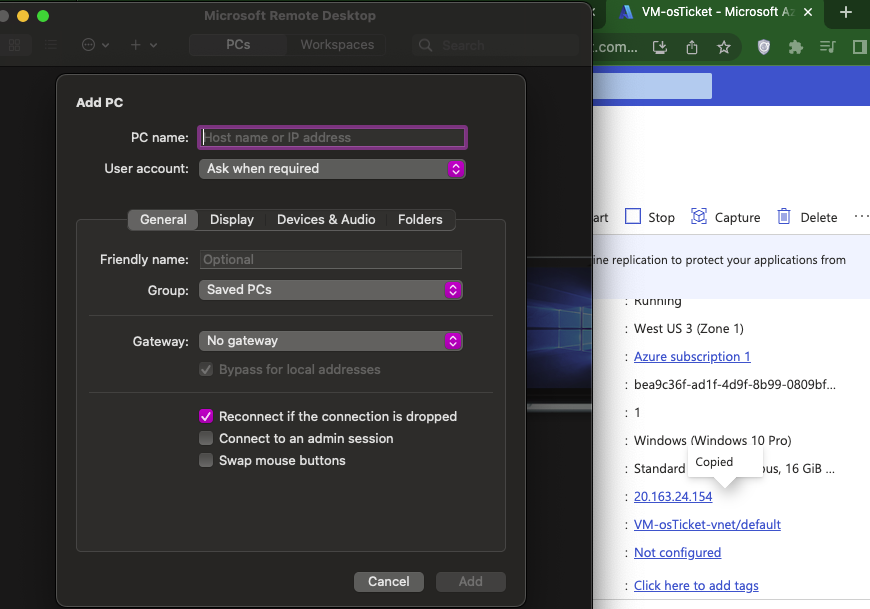Open a new browser tab
Image resolution: width=870 pixels, height=609 pixels.
tap(846, 12)
